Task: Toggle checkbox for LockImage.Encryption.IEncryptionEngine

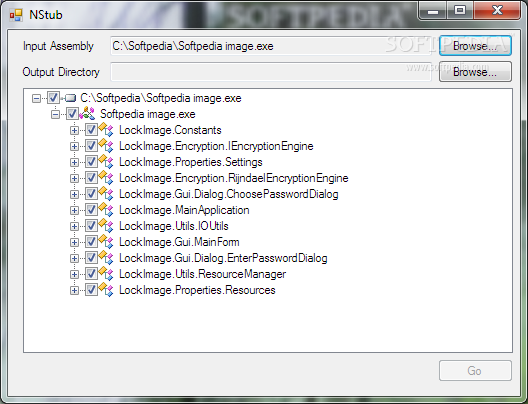Action: (91, 146)
